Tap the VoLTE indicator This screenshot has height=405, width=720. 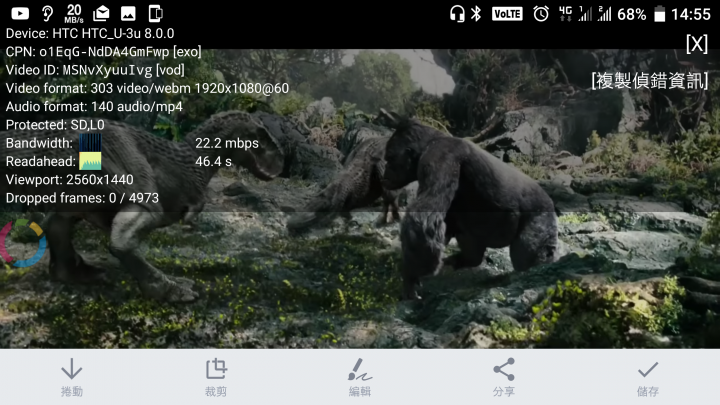click(507, 14)
